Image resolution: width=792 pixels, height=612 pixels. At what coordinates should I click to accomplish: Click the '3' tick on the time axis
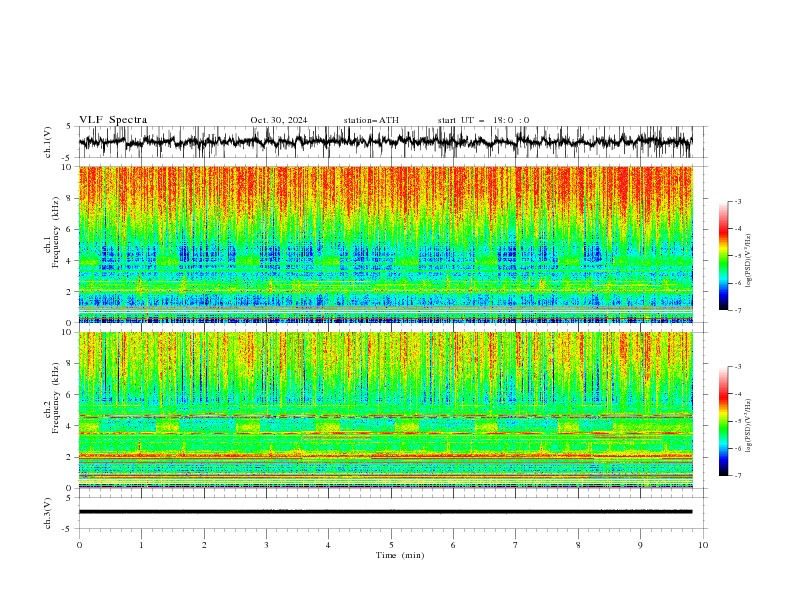(266, 545)
